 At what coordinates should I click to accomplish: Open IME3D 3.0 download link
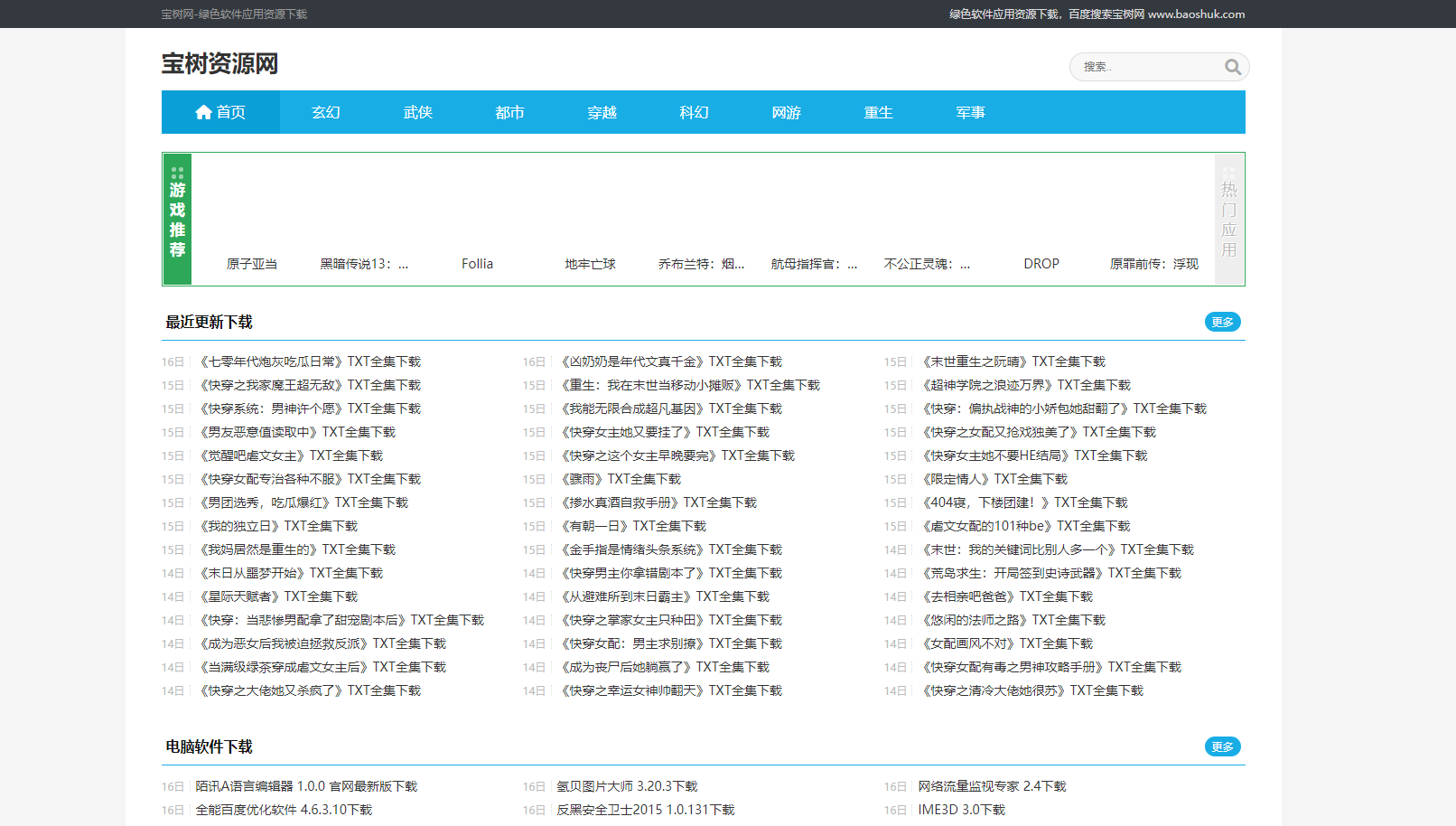(x=961, y=810)
